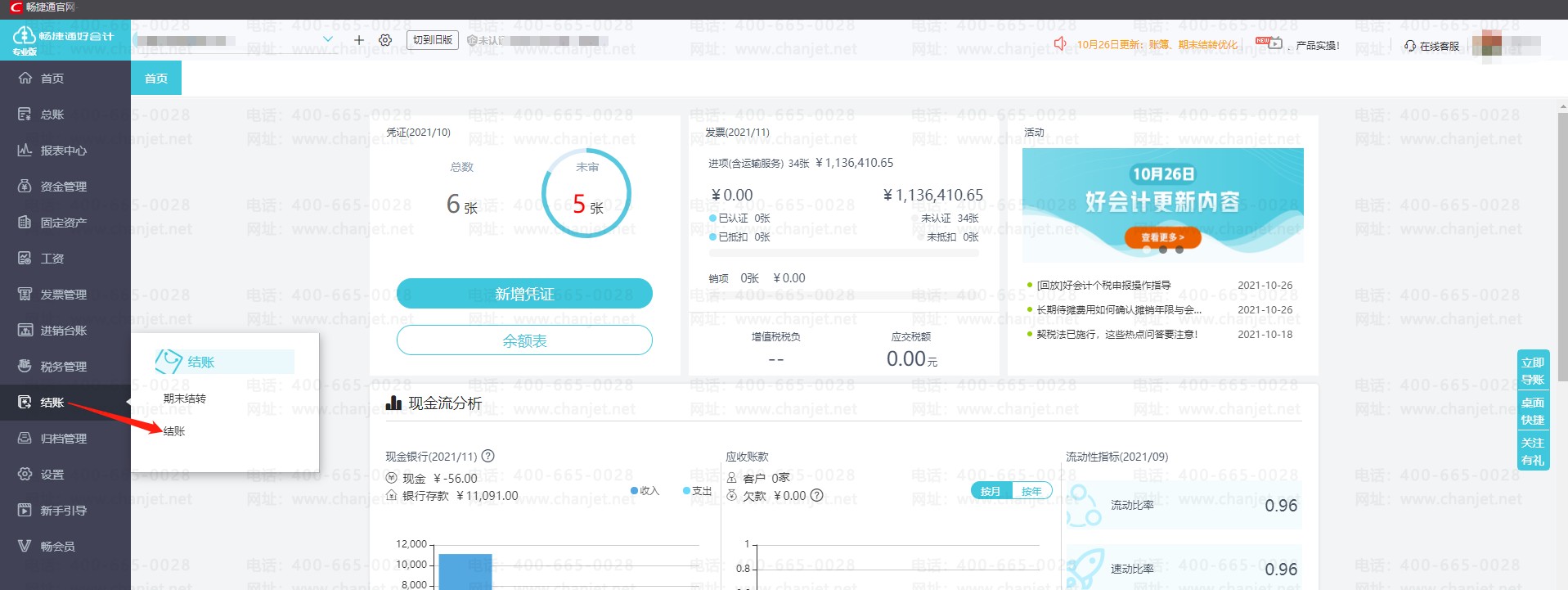Image resolution: width=1568 pixels, height=590 pixels.
Task: Open 报表中心 in the sidebar
Action: 64,151
